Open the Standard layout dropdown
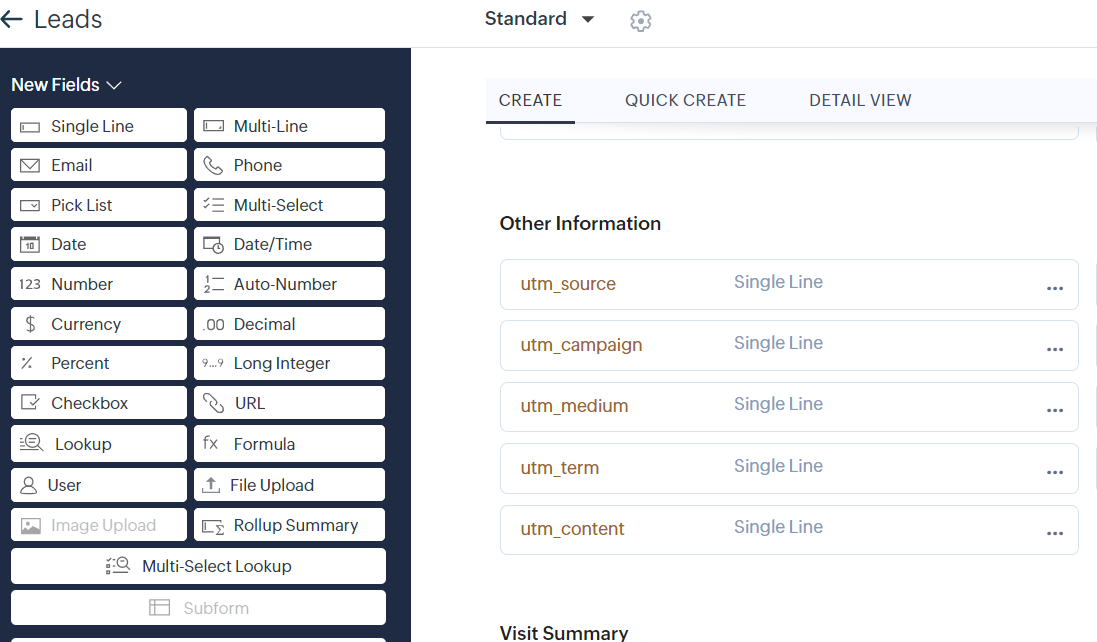The width and height of the screenshot is (1097, 642). pyautogui.click(x=539, y=19)
